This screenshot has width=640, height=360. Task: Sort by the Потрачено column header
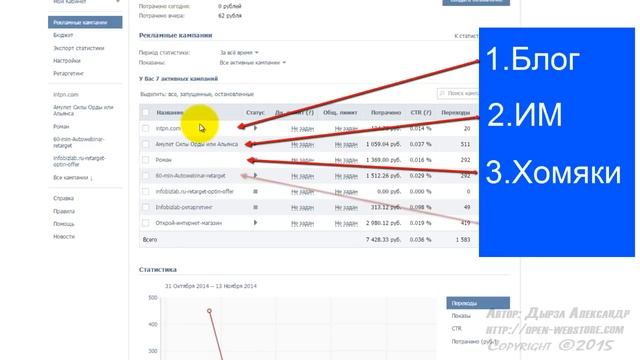[386, 112]
